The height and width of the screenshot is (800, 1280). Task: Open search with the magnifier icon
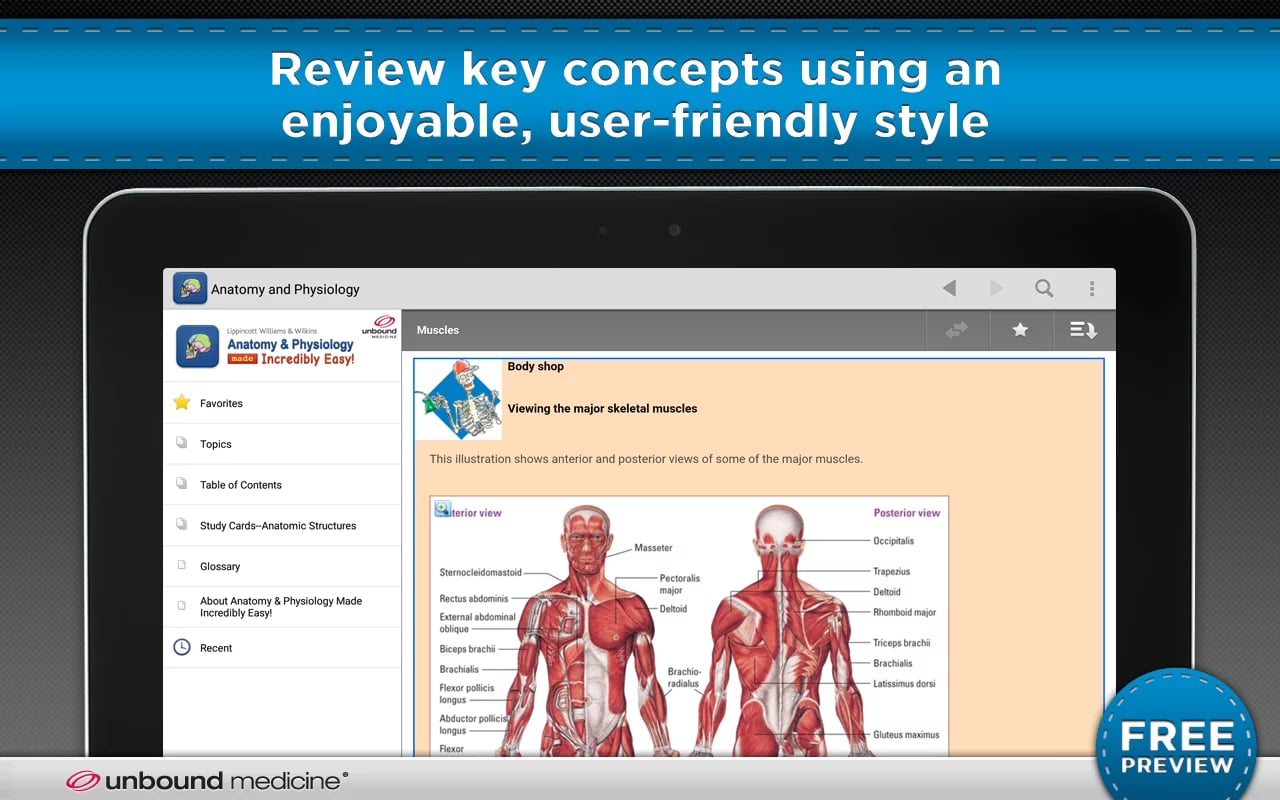(x=1044, y=289)
